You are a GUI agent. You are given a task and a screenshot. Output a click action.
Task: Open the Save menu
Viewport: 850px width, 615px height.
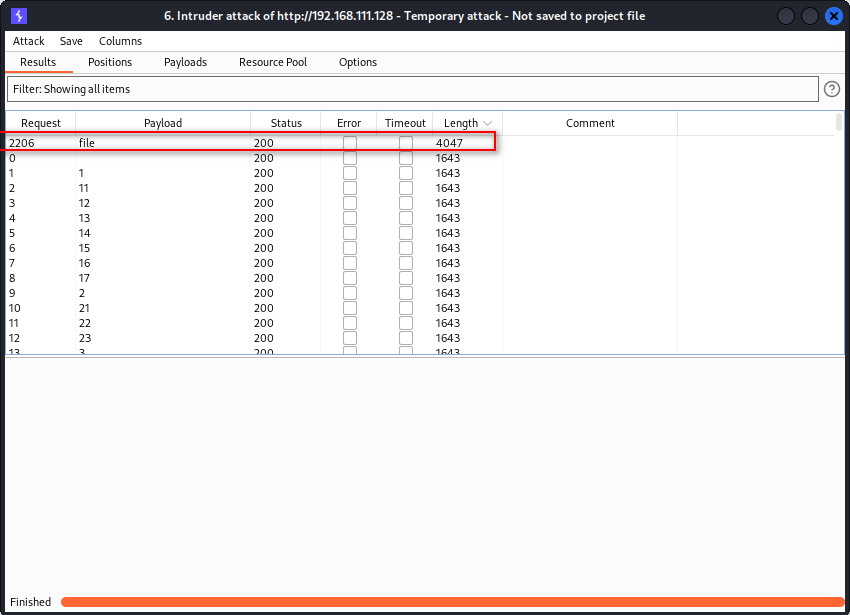pyautogui.click(x=71, y=41)
